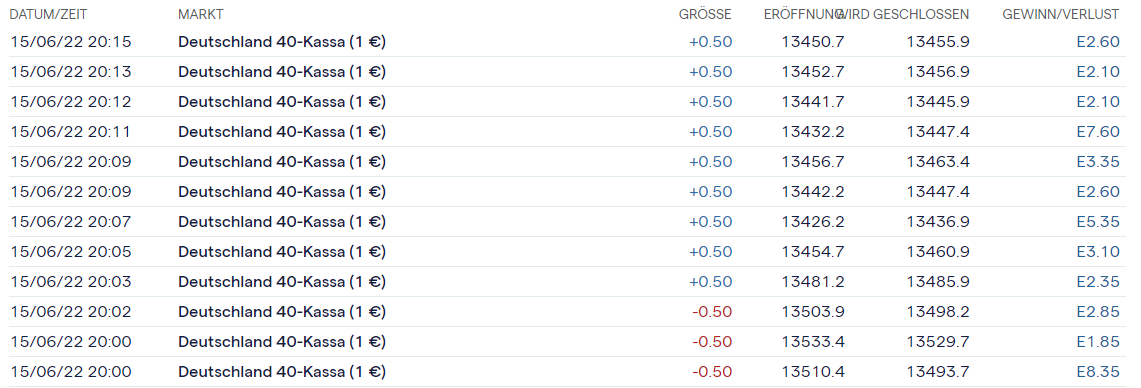This screenshot has width=1141, height=388.
Task: Open the Deutschland 40-Kassa trade from 20:13
Action: (x=282, y=72)
